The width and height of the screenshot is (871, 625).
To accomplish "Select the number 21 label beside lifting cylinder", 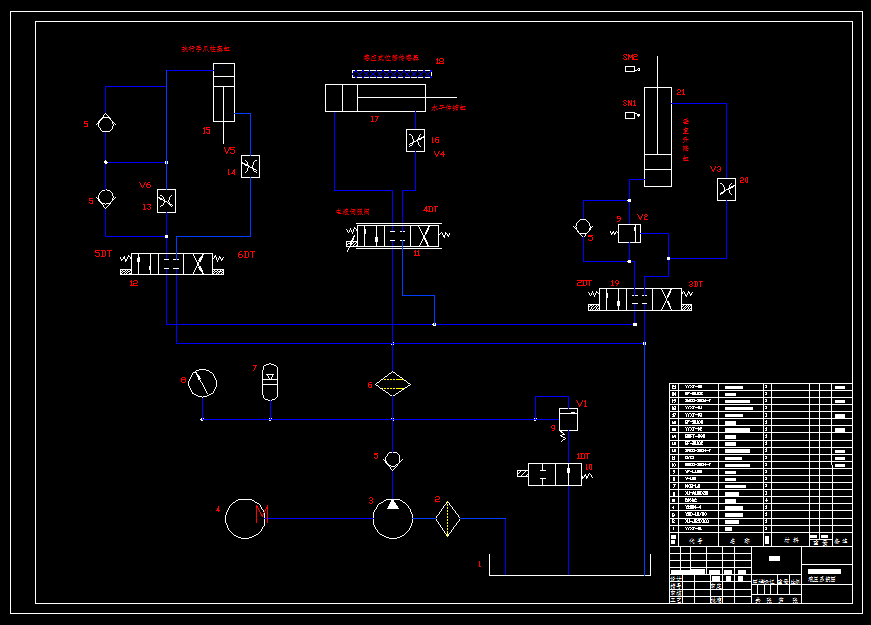I will [x=681, y=92].
